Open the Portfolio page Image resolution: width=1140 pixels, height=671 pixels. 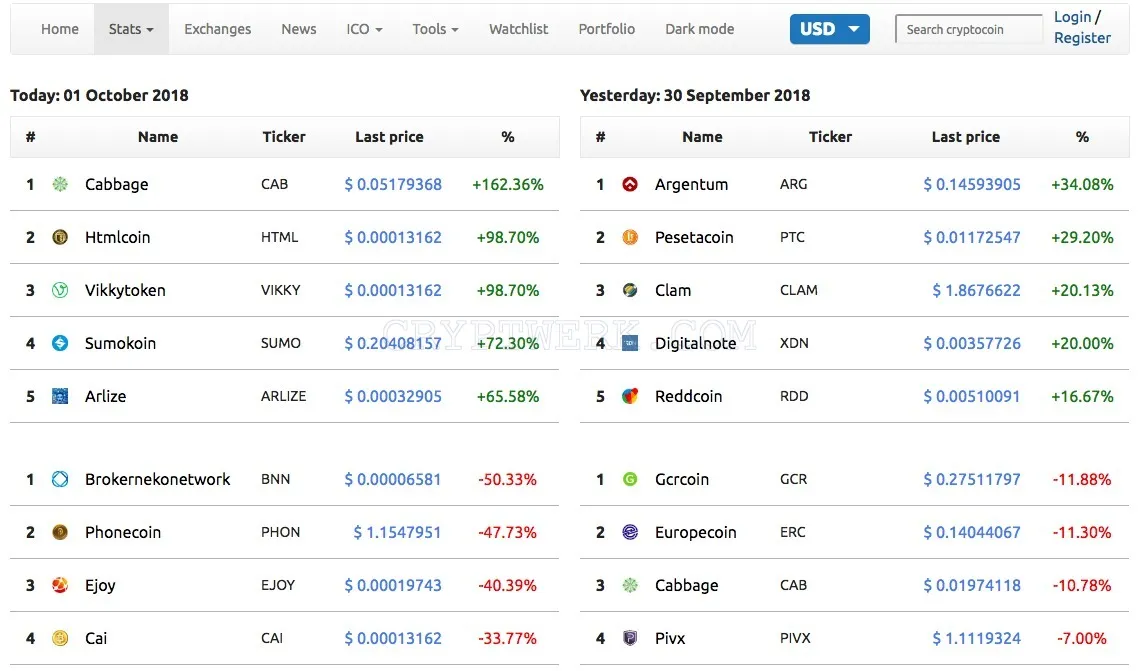point(606,29)
